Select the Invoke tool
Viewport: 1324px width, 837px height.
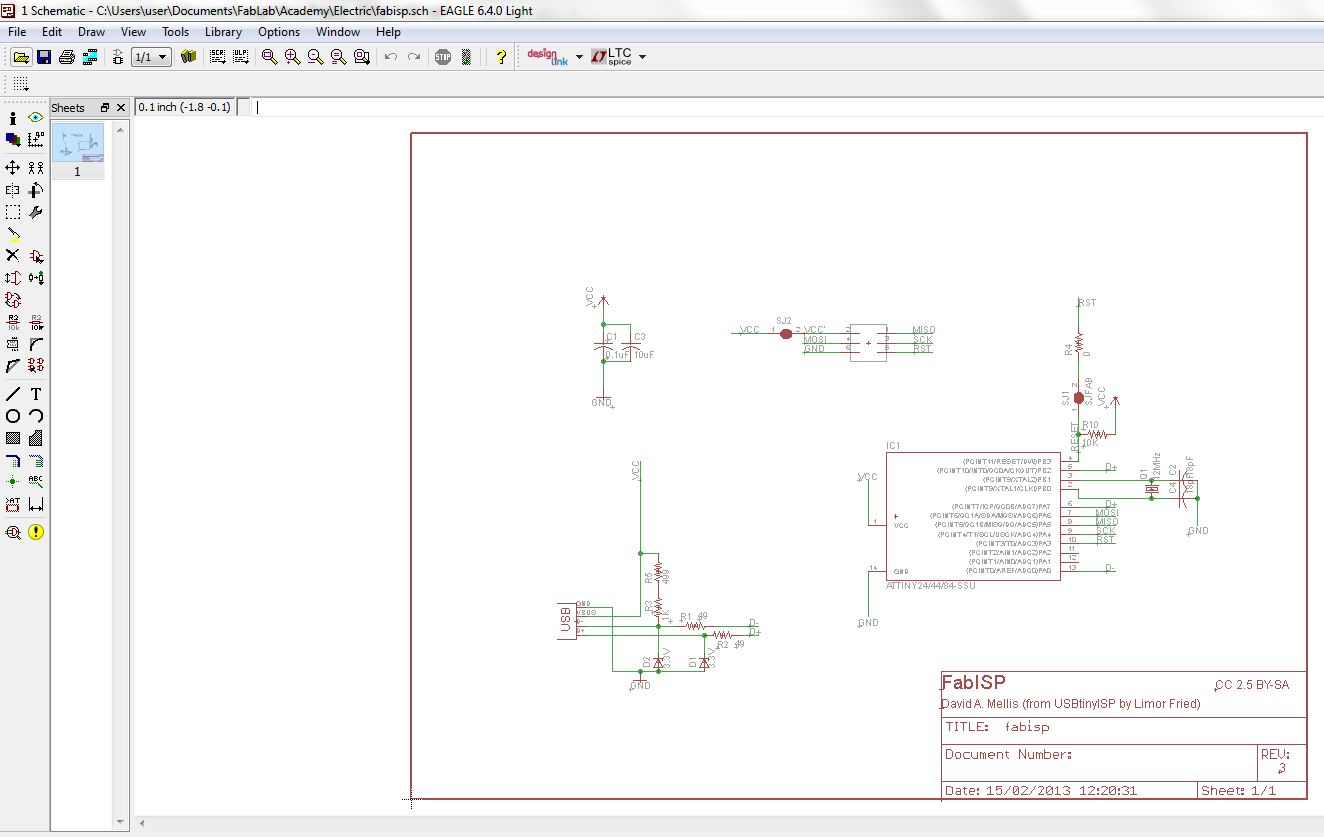pyautogui.click(x=36, y=366)
